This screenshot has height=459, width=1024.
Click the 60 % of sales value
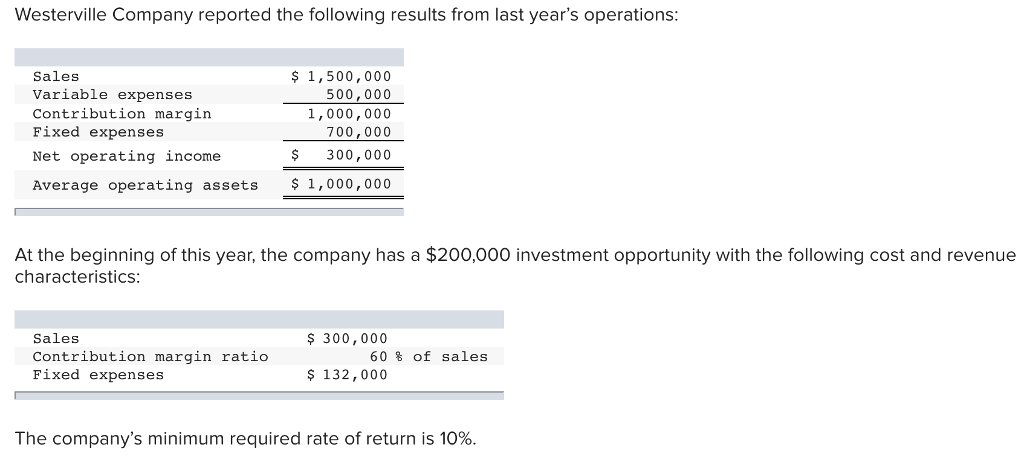tap(428, 356)
